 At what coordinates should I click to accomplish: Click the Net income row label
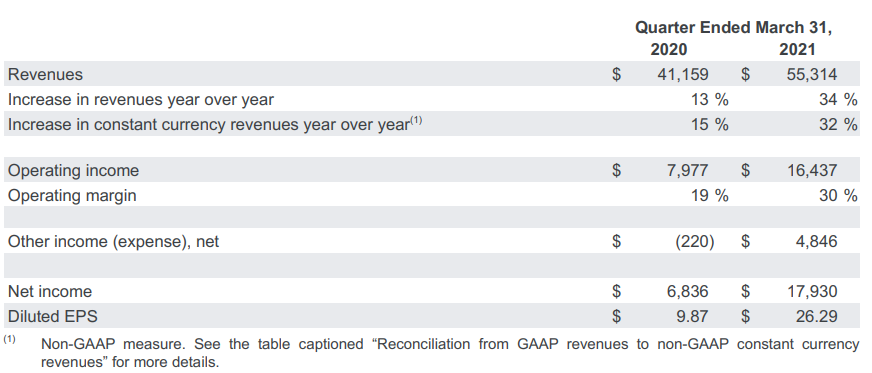pos(50,291)
